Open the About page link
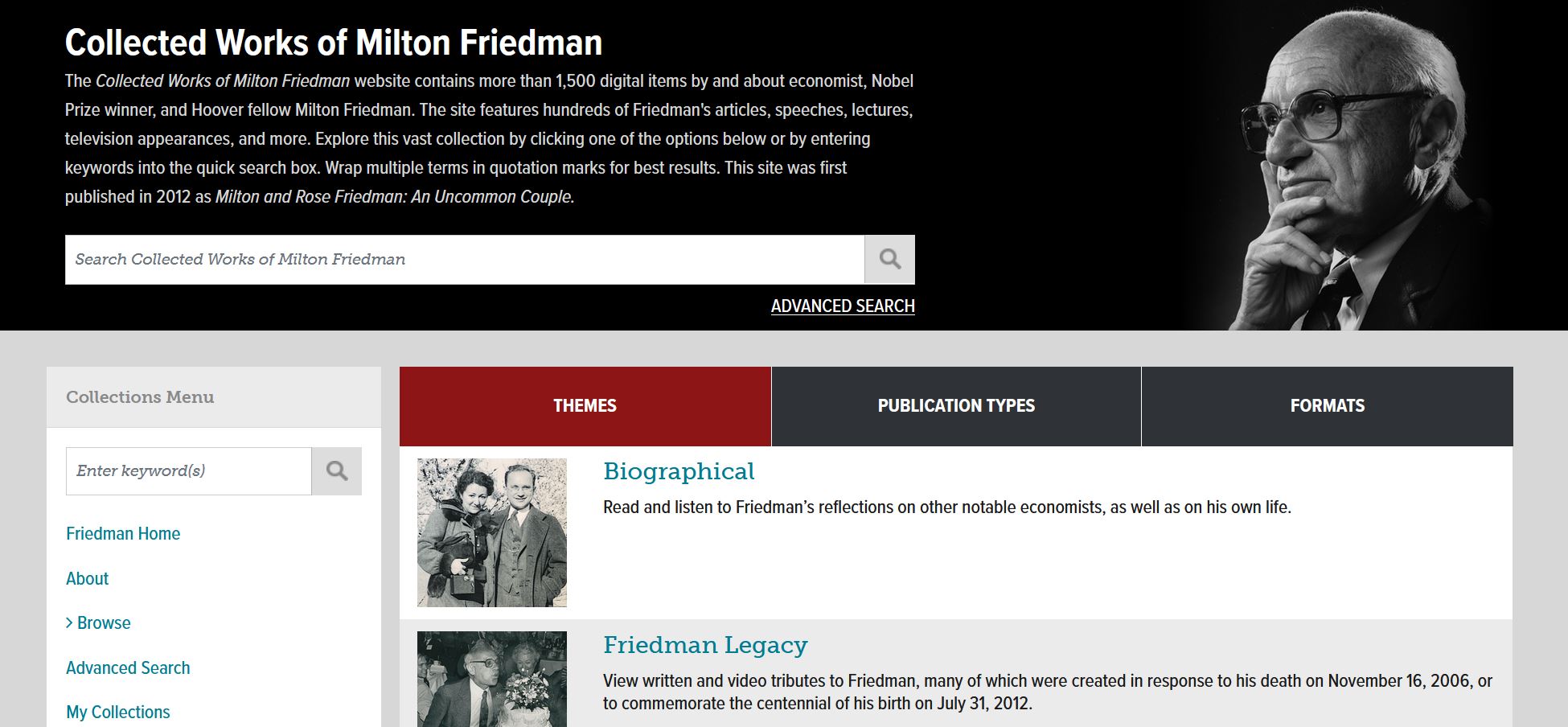 click(87, 579)
